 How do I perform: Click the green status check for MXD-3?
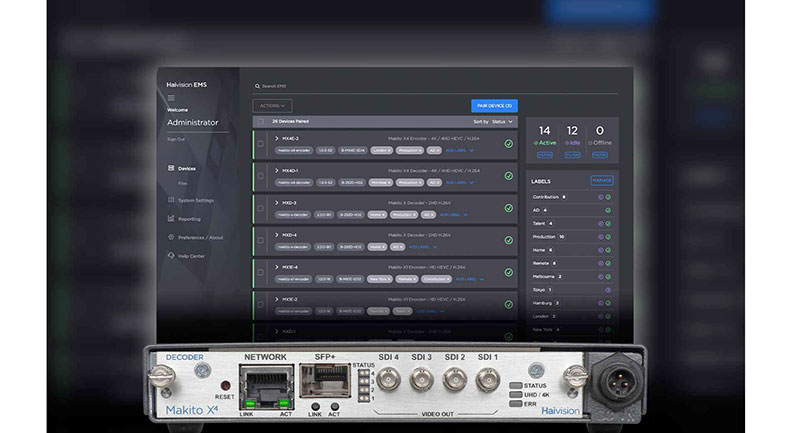509,208
